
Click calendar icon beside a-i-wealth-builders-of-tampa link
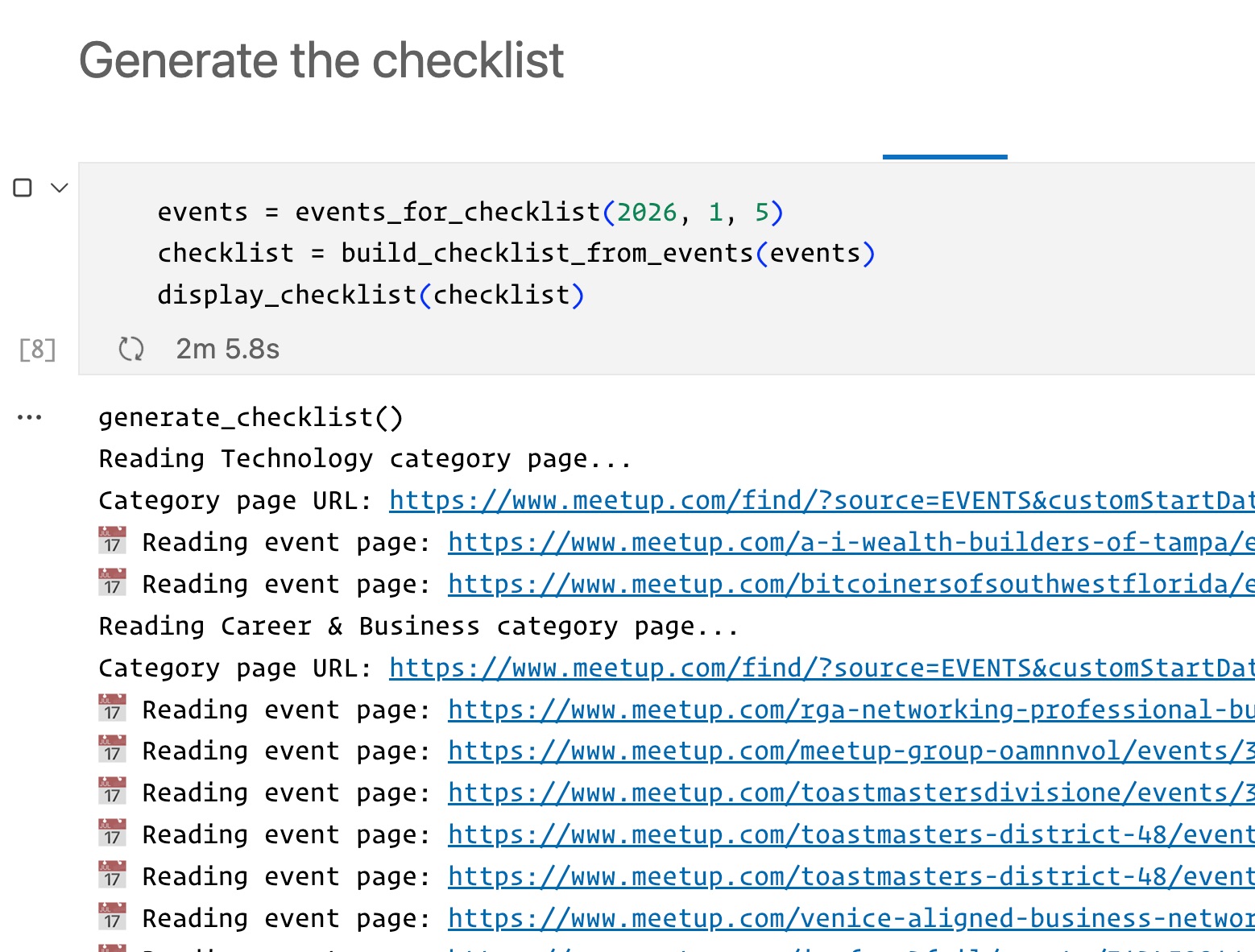pyautogui.click(x=112, y=541)
